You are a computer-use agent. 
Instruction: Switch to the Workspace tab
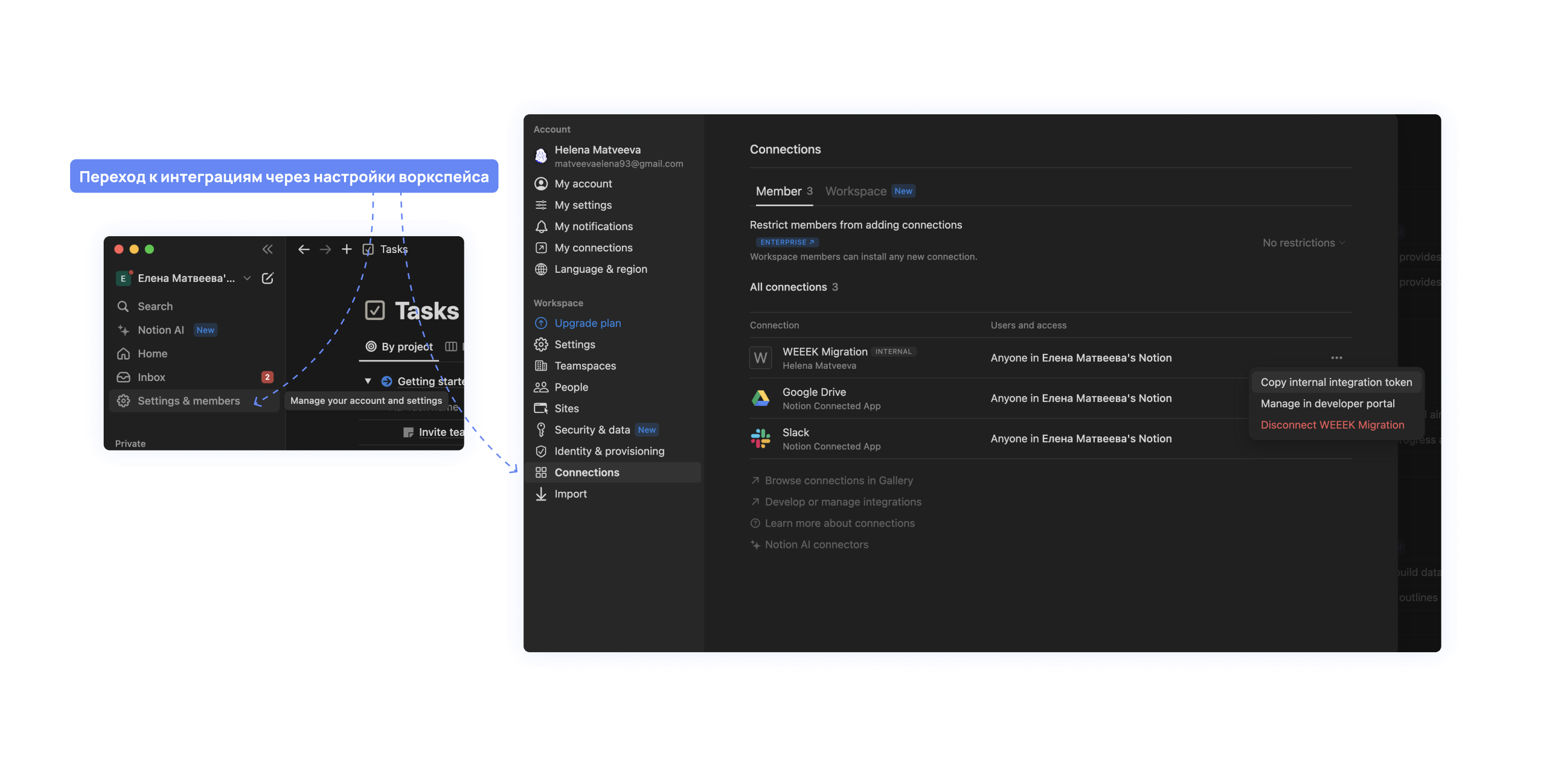point(855,191)
